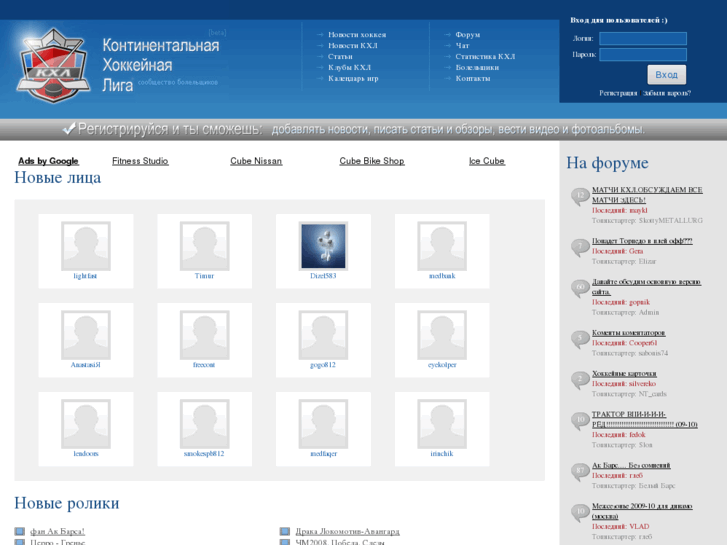
Task: Click video icon next to Драка Локомотив-Авангард
Action: coord(285,532)
